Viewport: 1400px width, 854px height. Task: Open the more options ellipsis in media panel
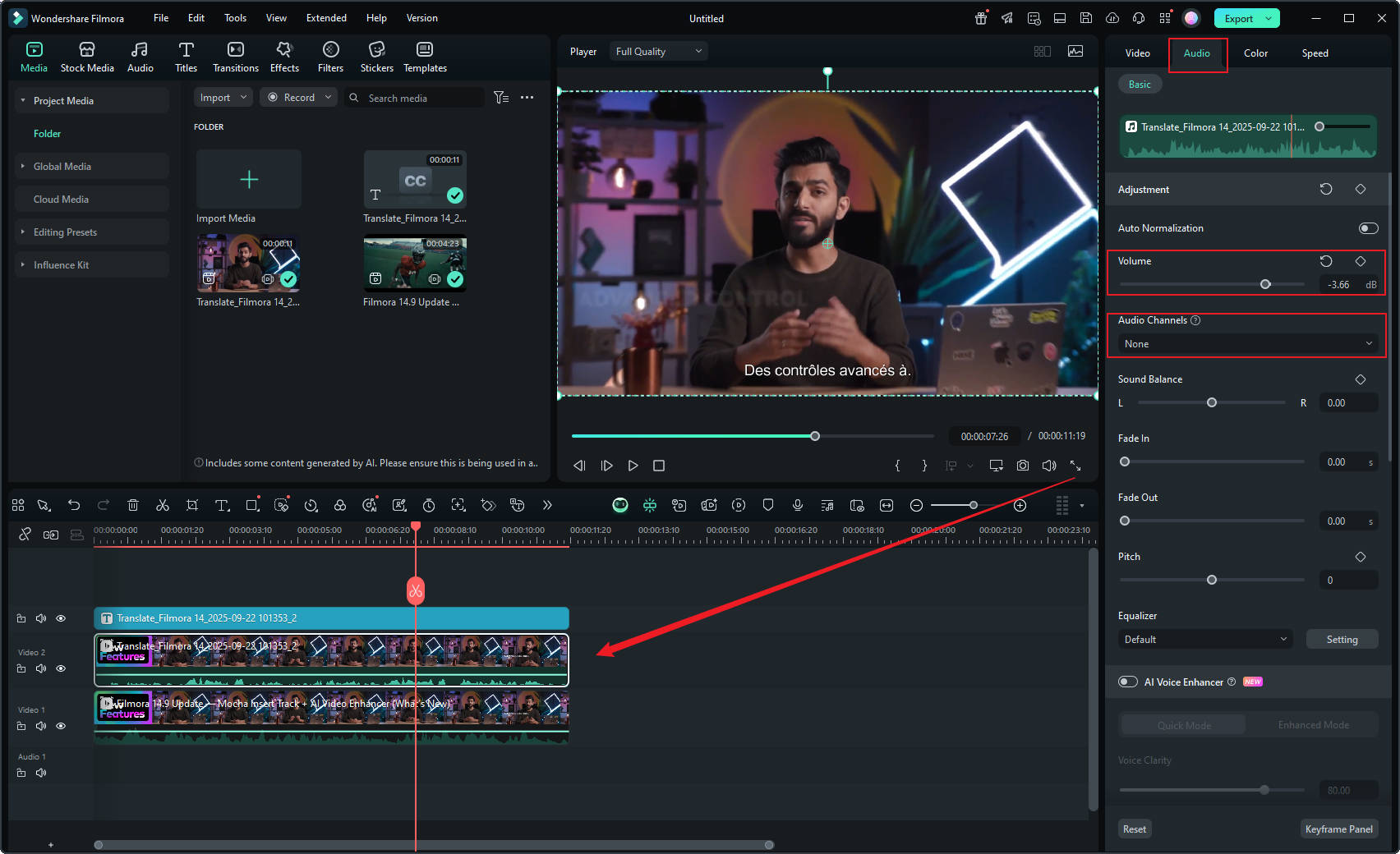click(x=527, y=98)
